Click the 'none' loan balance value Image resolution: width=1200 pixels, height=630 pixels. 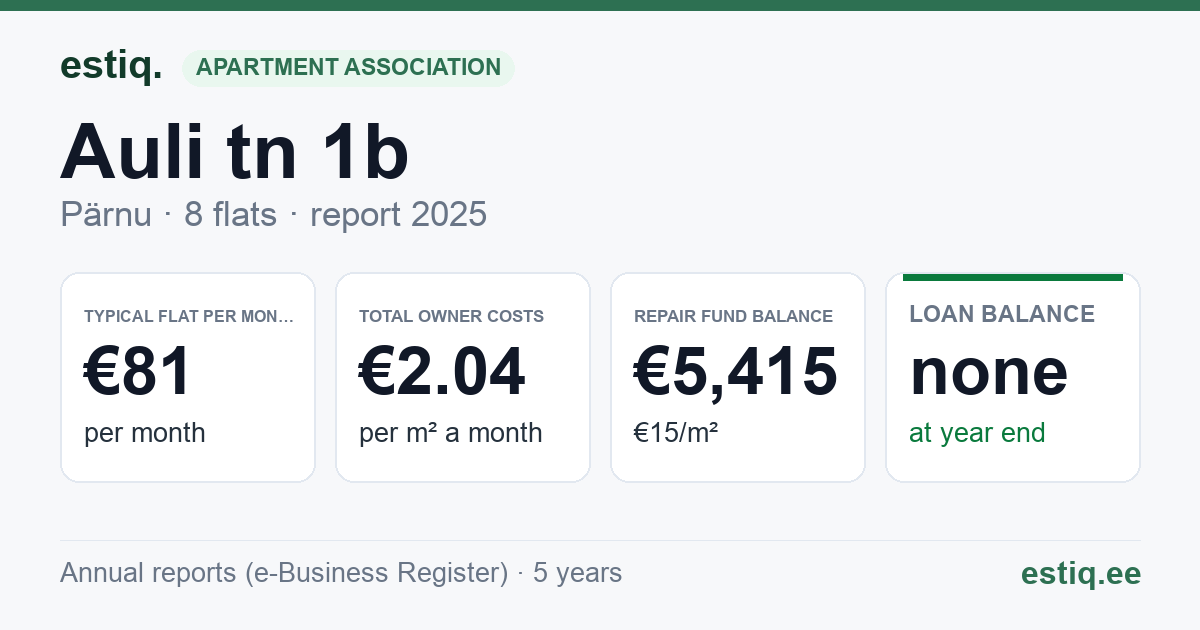tap(989, 372)
